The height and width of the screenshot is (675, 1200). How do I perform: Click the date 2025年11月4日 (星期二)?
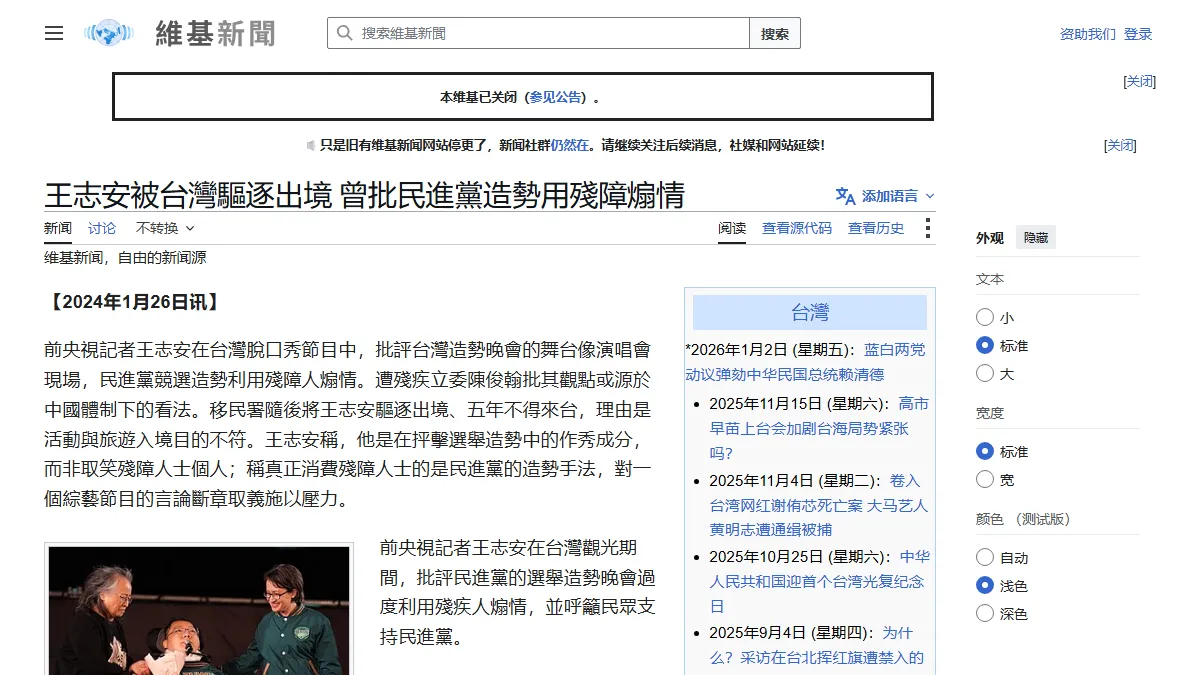(792, 481)
